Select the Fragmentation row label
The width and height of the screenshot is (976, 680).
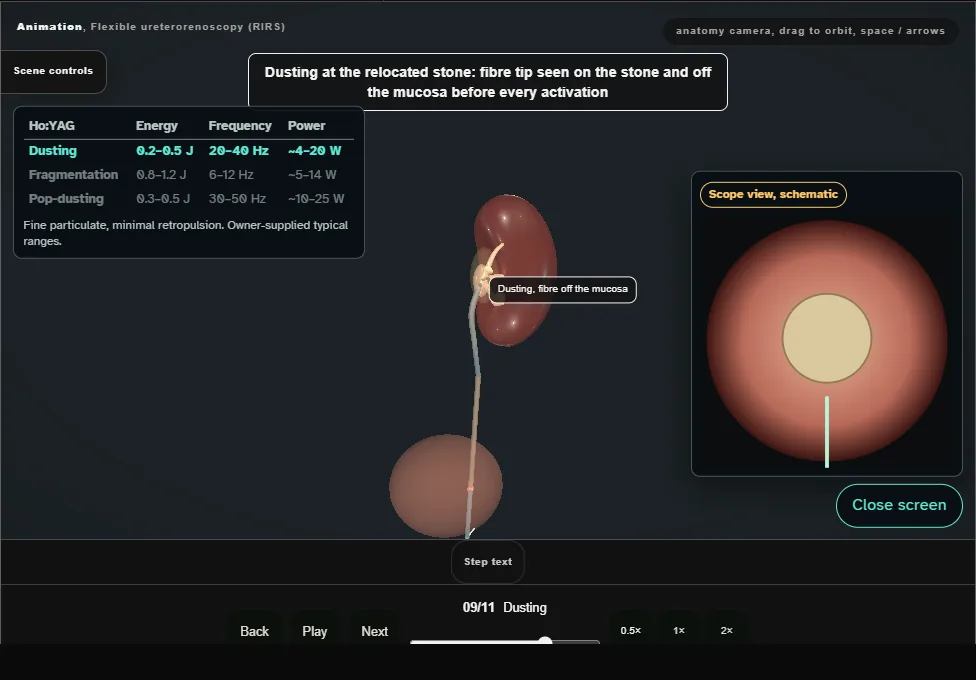(x=73, y=175)
